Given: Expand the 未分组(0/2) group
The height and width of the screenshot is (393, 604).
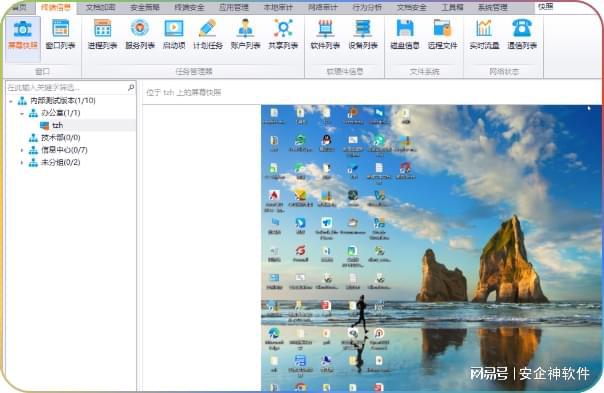Looking at the screenshot, I should click(22, 163).
